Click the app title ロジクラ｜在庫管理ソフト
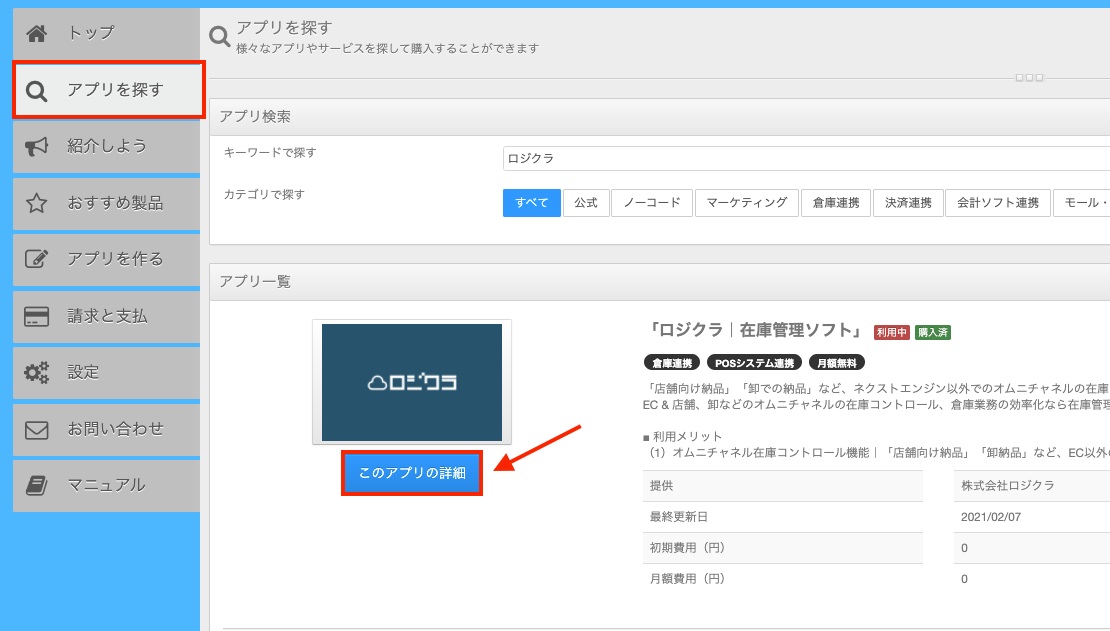This screenshot has width=1110, height=631. pos(756,331)
